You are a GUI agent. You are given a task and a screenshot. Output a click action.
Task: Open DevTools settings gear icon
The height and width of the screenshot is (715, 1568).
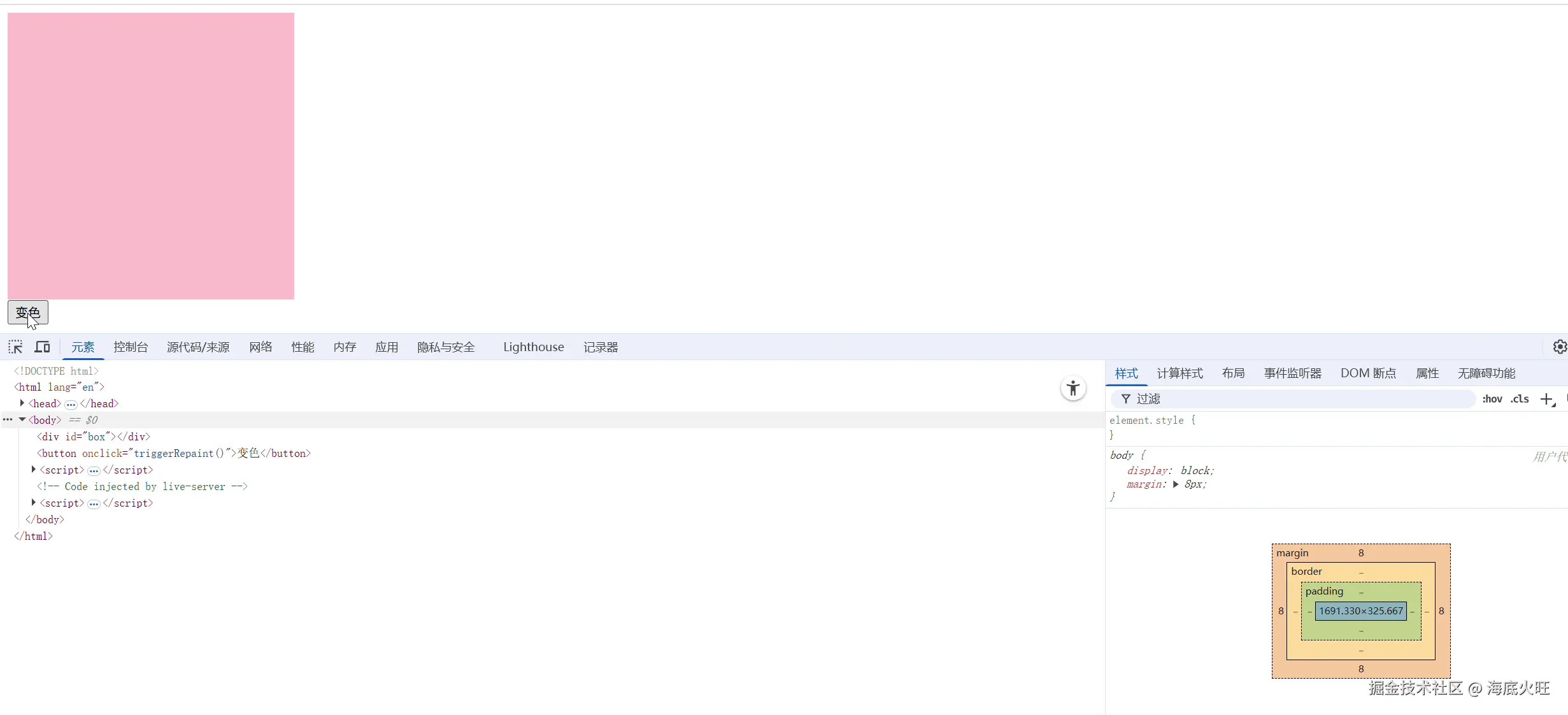[x=1559, y=347]
